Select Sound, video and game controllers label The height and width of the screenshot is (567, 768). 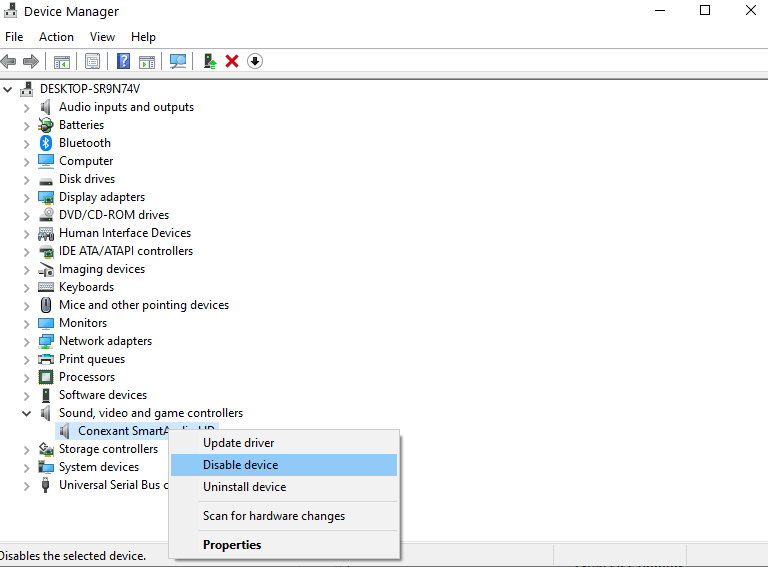pos(151,413)
